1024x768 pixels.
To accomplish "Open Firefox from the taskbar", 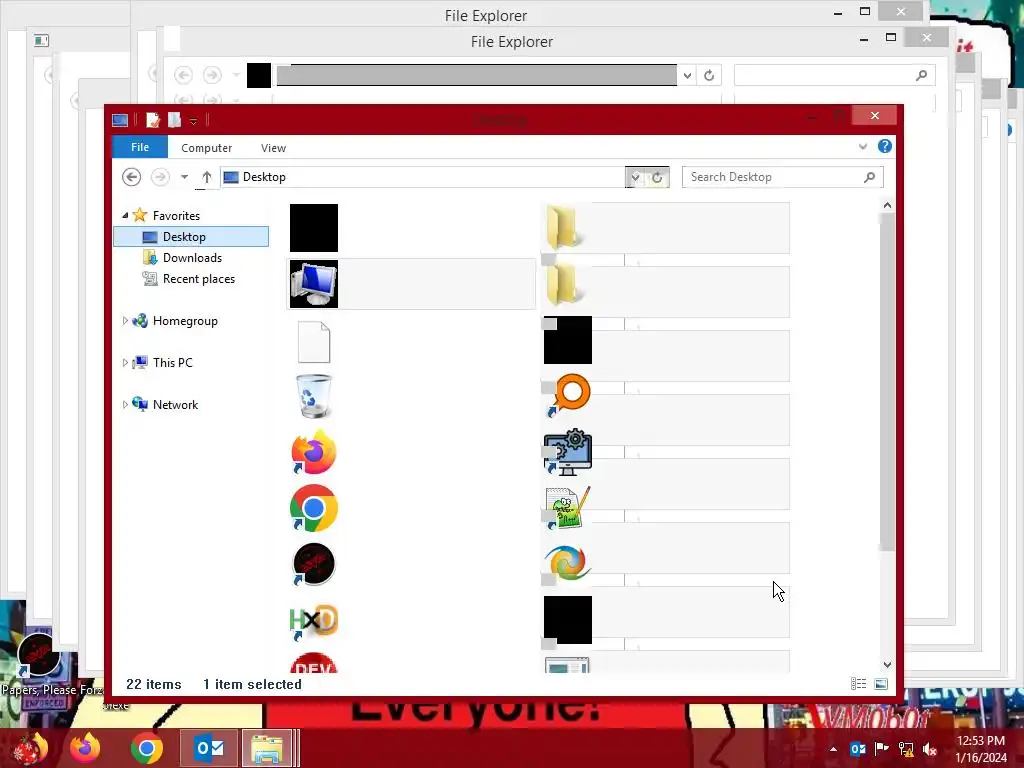I will [x=85, y=748].
